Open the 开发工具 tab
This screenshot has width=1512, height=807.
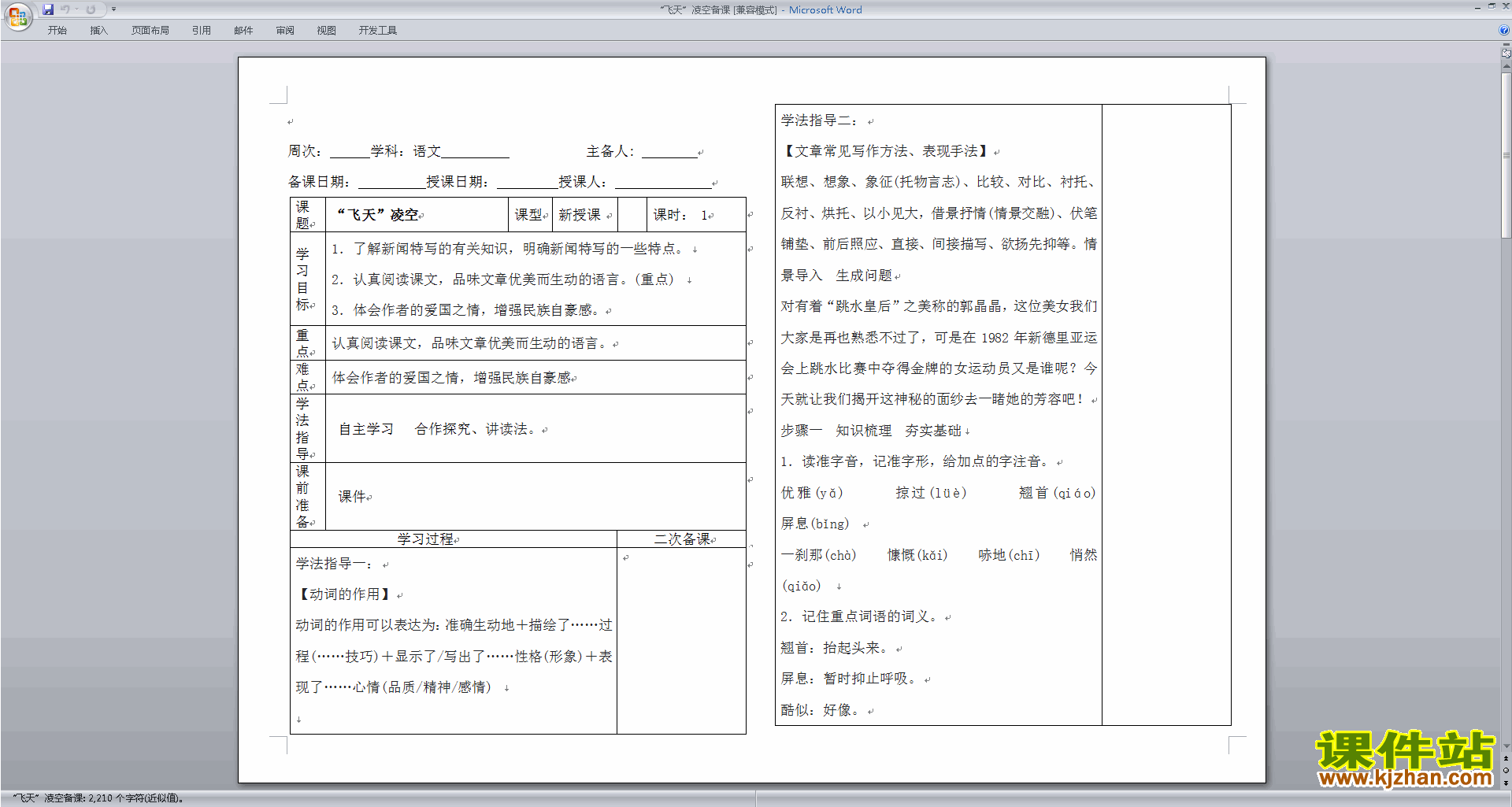coord(378,31)
